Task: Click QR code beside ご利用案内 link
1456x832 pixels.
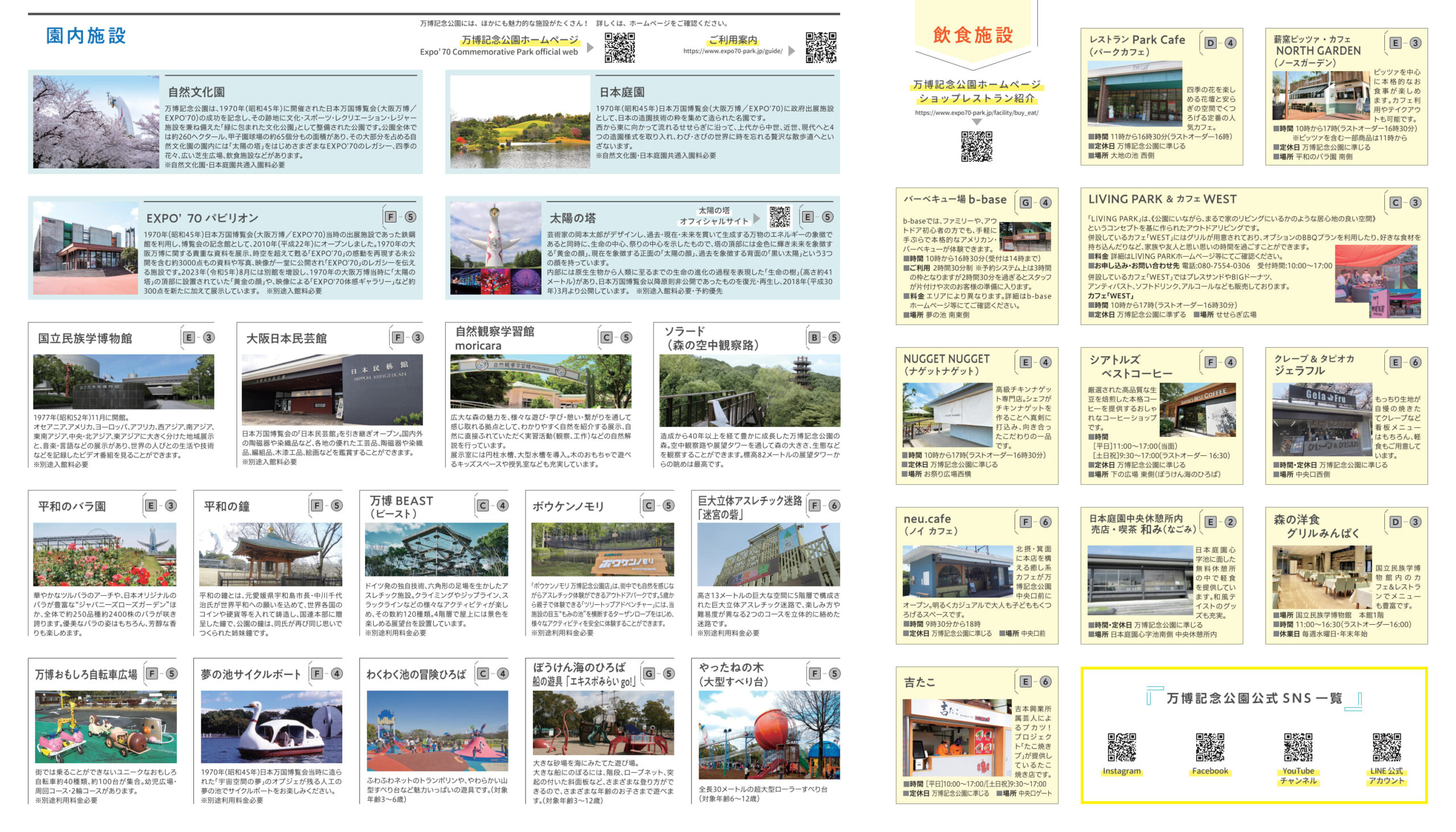Action: pyautogui.click(x=821, y=47)
